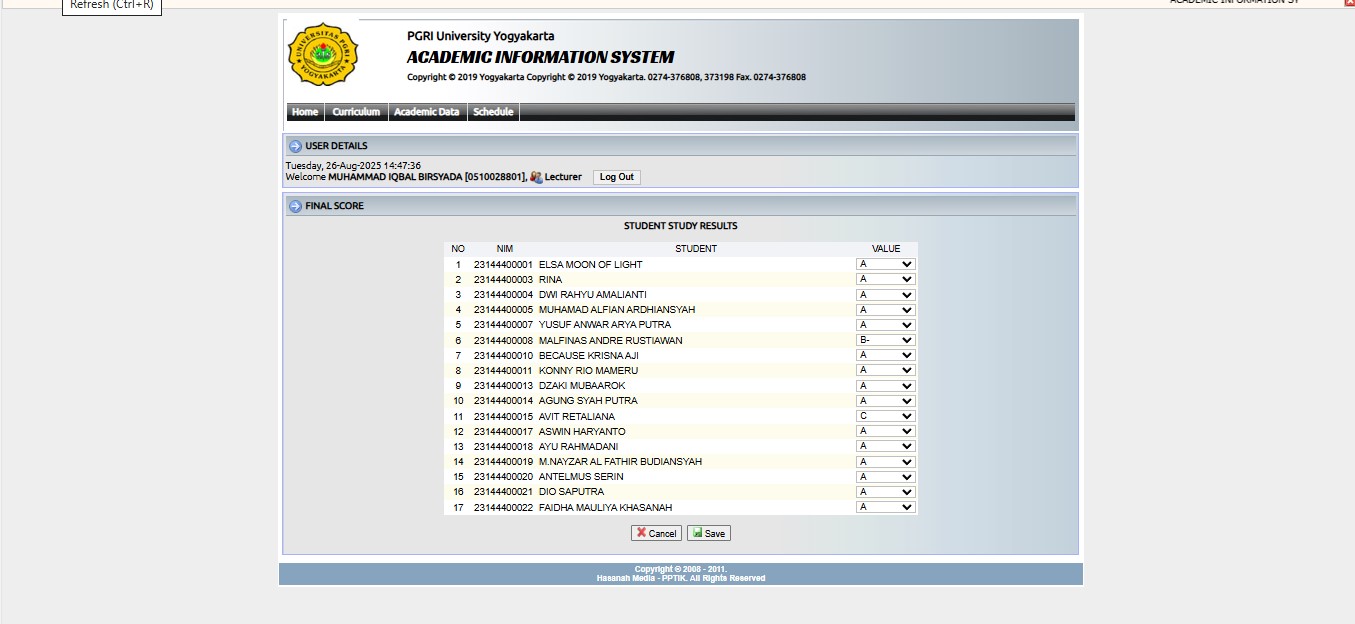Screen dimensions: 1355x624
Task: Open grade dropdown for Elsa Moon of Light
Action: click(x=885, y=265)
